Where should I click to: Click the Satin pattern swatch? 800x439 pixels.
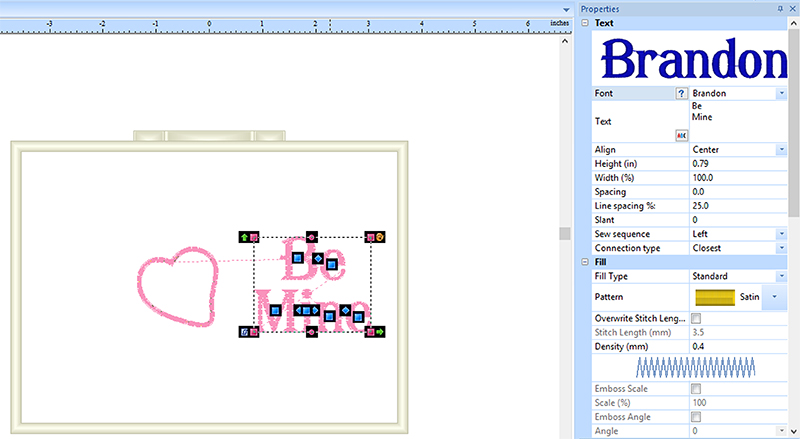tap(714, 297)
